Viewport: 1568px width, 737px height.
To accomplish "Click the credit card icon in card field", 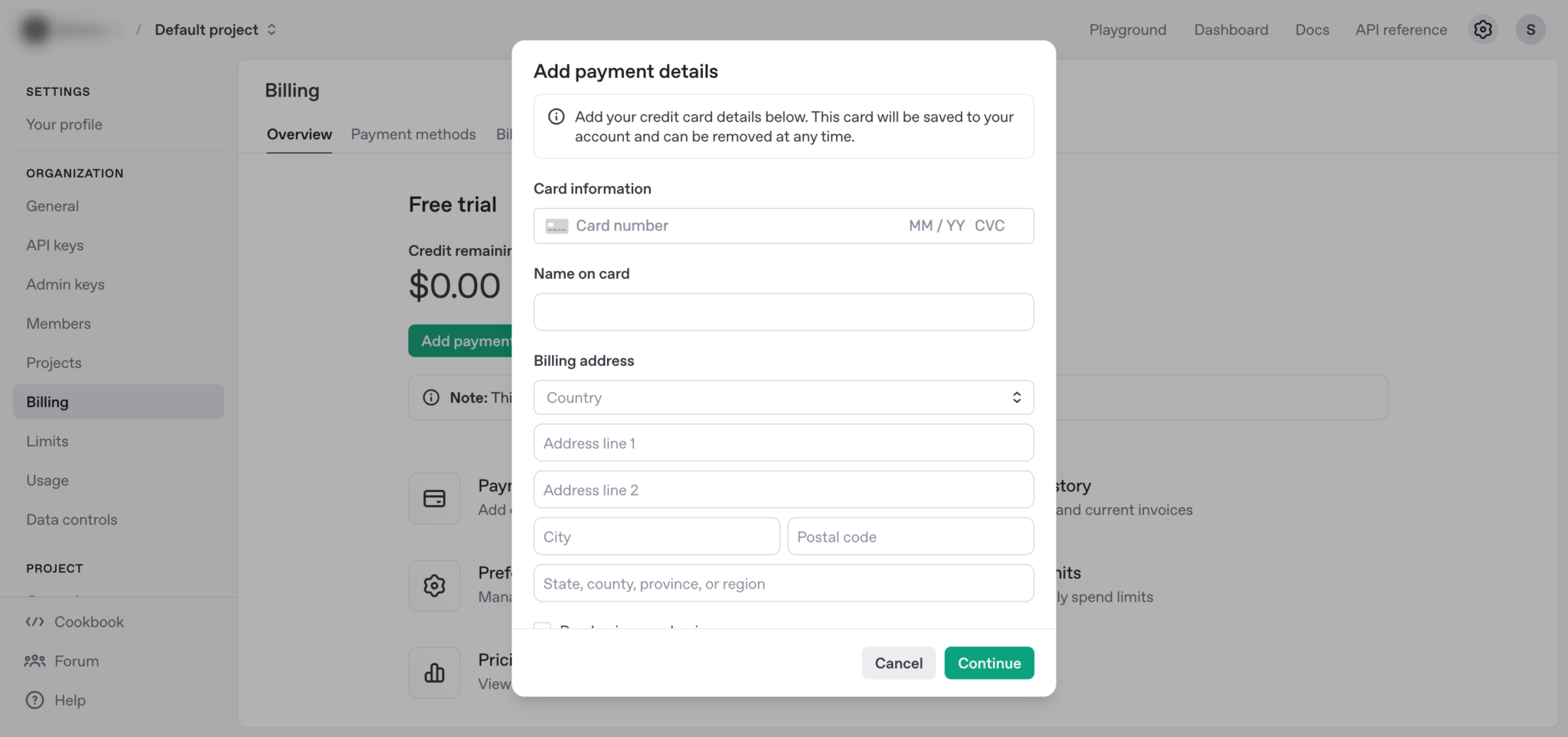I will (557, 226).
